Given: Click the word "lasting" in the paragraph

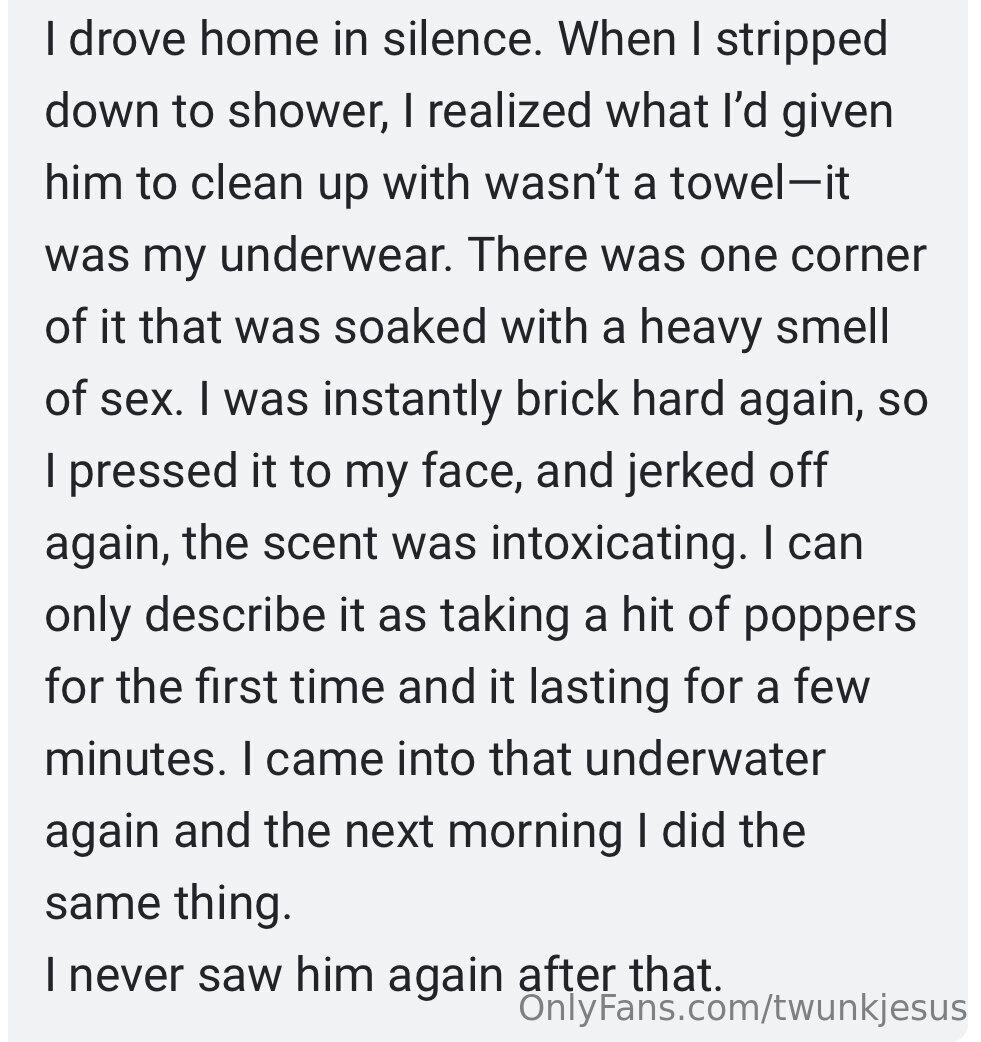Looking at the screenshot, I should 598,689.
